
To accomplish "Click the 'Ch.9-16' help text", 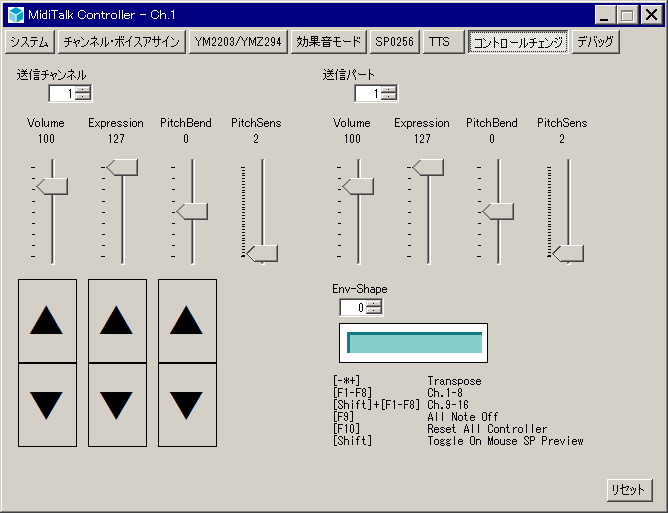I will click(448, 405).
